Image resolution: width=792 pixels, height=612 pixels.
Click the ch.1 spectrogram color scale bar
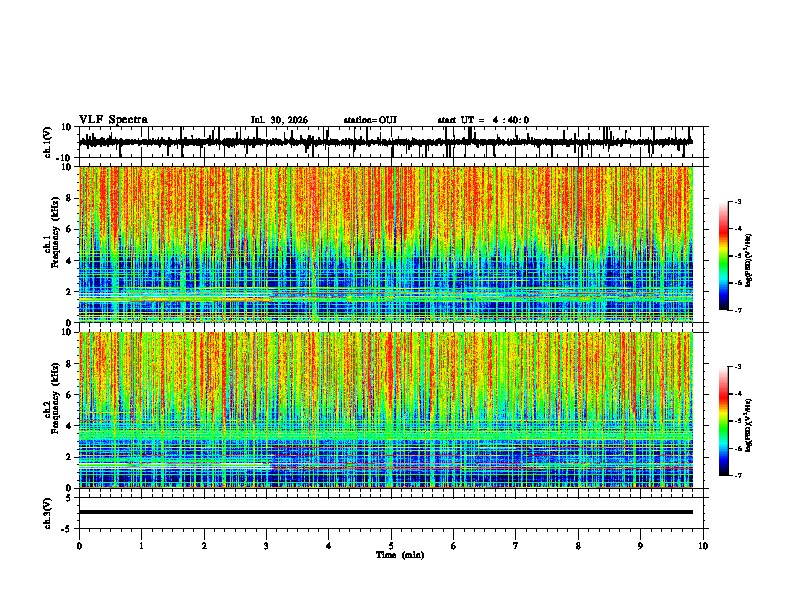pyautogui.click(x=723, y=256)
